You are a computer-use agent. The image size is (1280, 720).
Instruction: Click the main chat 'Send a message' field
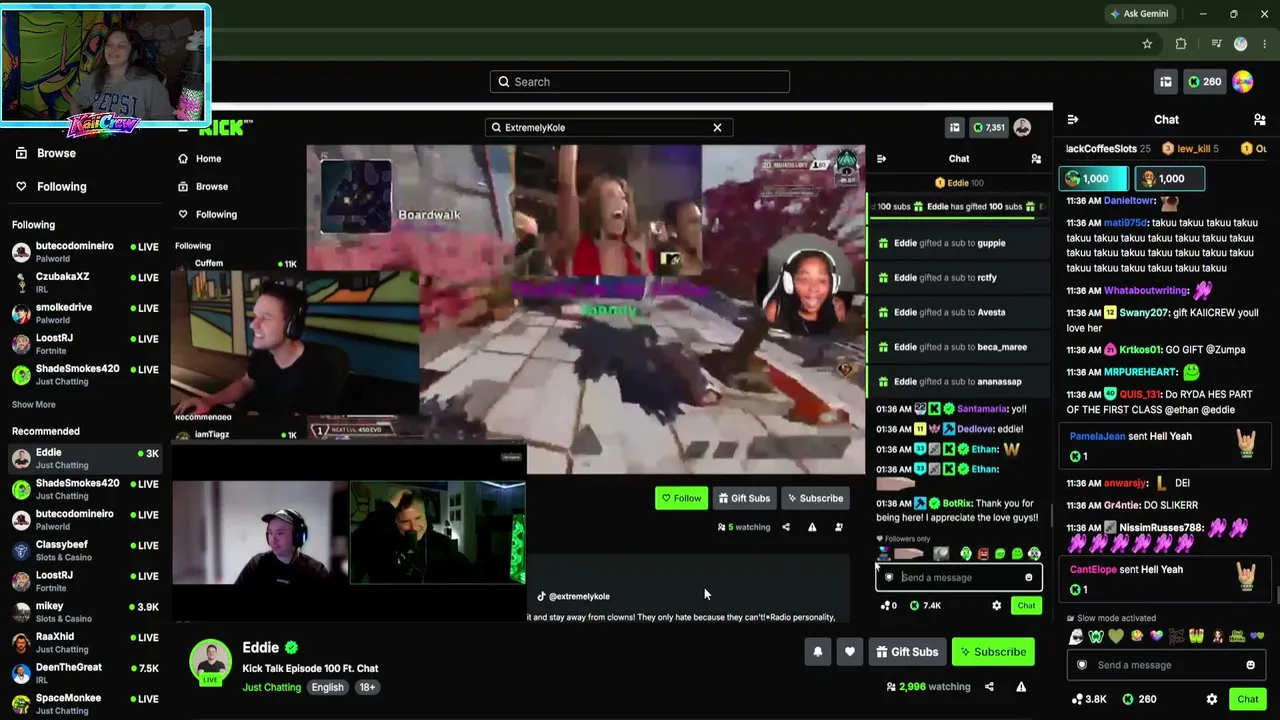tap(1165, 665)
